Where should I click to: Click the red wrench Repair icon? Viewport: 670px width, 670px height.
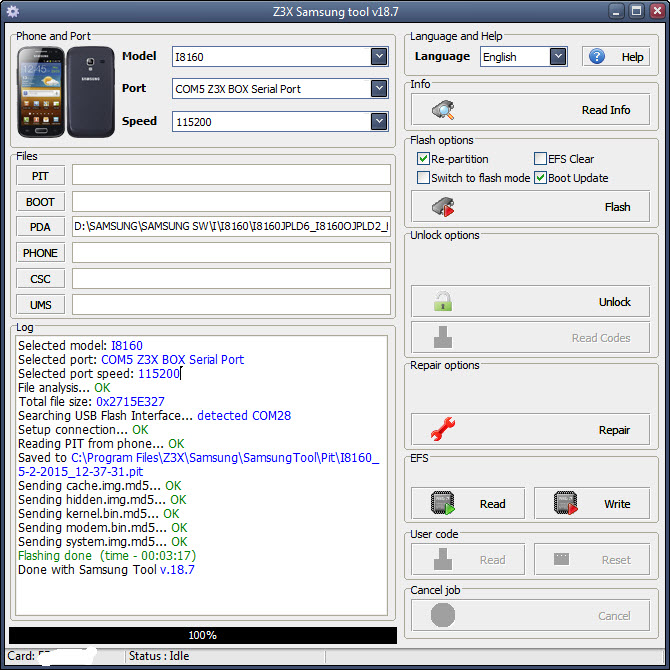coord(443,429)
